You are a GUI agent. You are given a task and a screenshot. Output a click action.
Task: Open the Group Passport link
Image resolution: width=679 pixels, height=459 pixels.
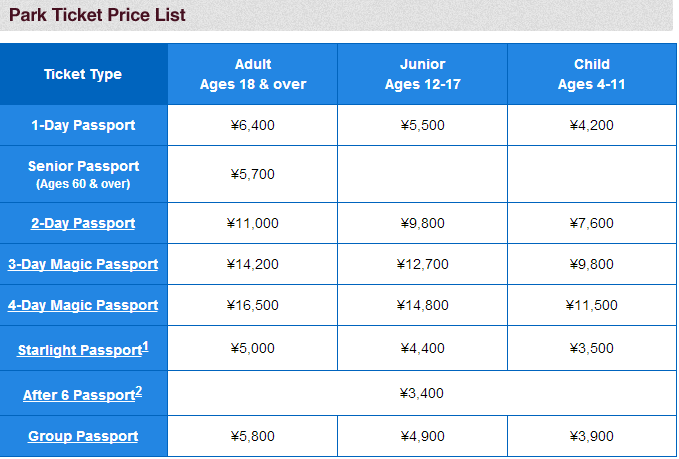pos(83,436)
